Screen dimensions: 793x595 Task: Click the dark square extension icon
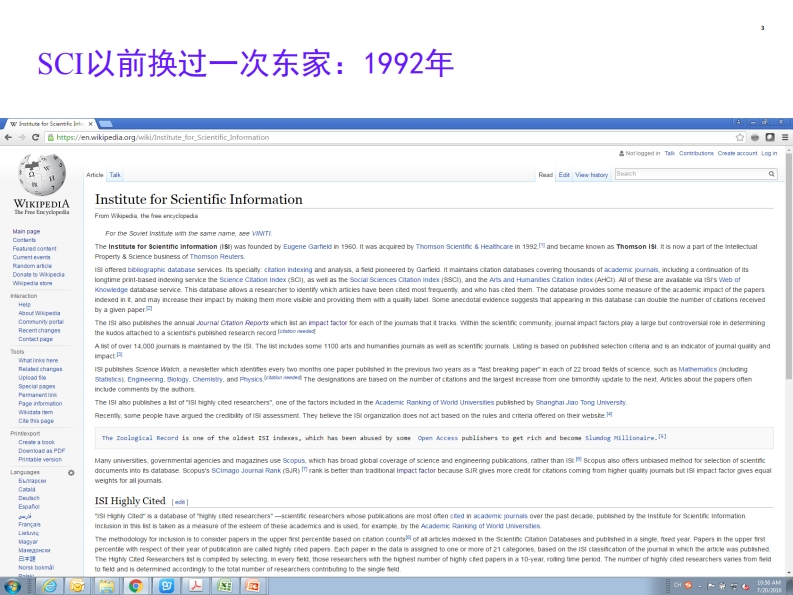pos(770,137)
